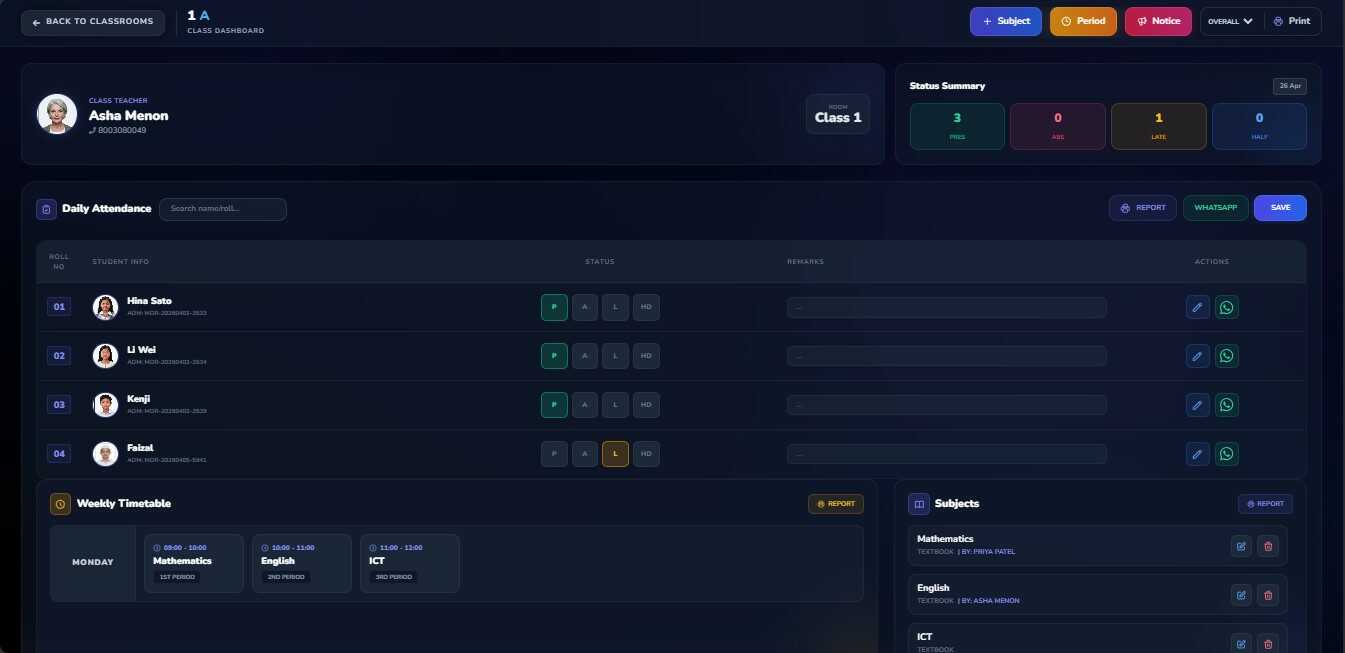The image size is (1345, 653).
Task: Delete the ICT subject
Action: click(1268, 644)
